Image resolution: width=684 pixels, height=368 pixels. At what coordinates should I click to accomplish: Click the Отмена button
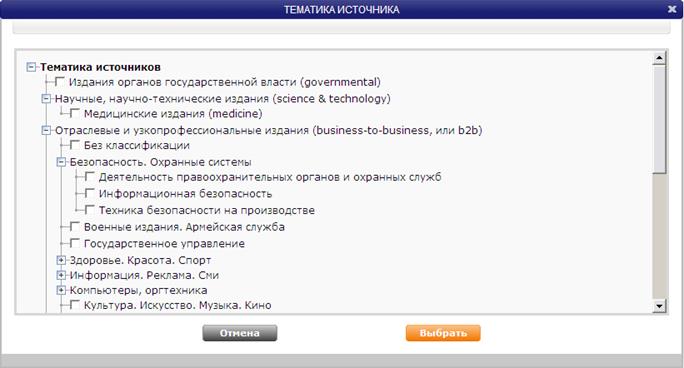click(x=239, y=333)
